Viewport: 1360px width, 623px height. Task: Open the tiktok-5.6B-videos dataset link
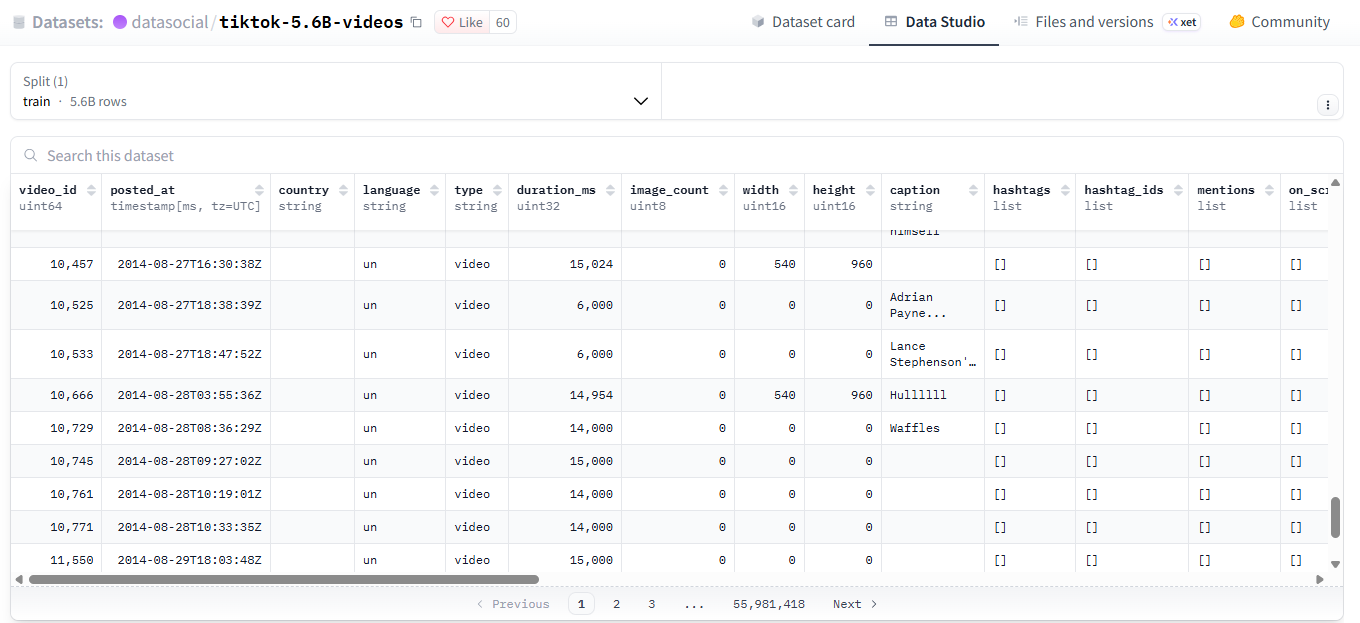point(311,22)
